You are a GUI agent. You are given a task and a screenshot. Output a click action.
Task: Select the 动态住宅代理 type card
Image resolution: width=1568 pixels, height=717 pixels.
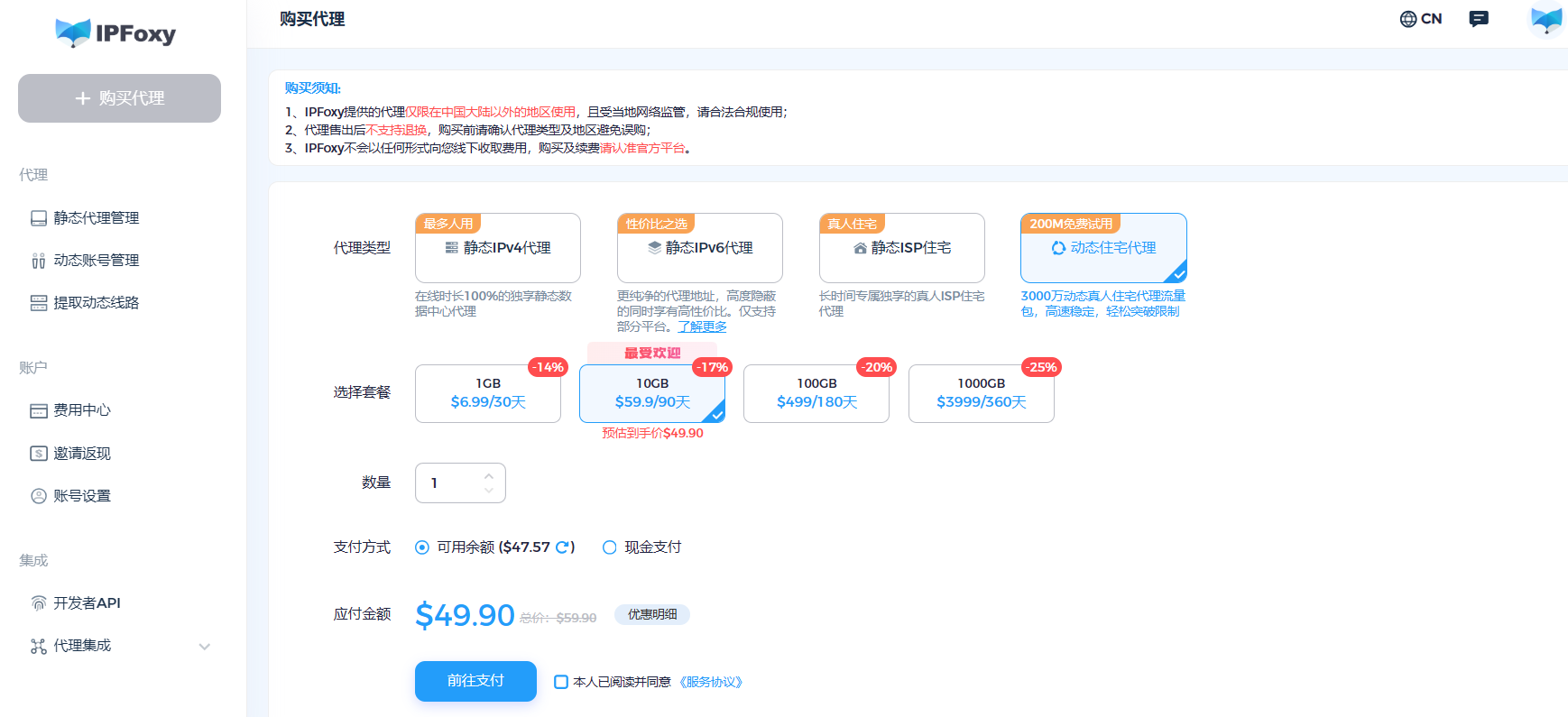[1103, 248]
